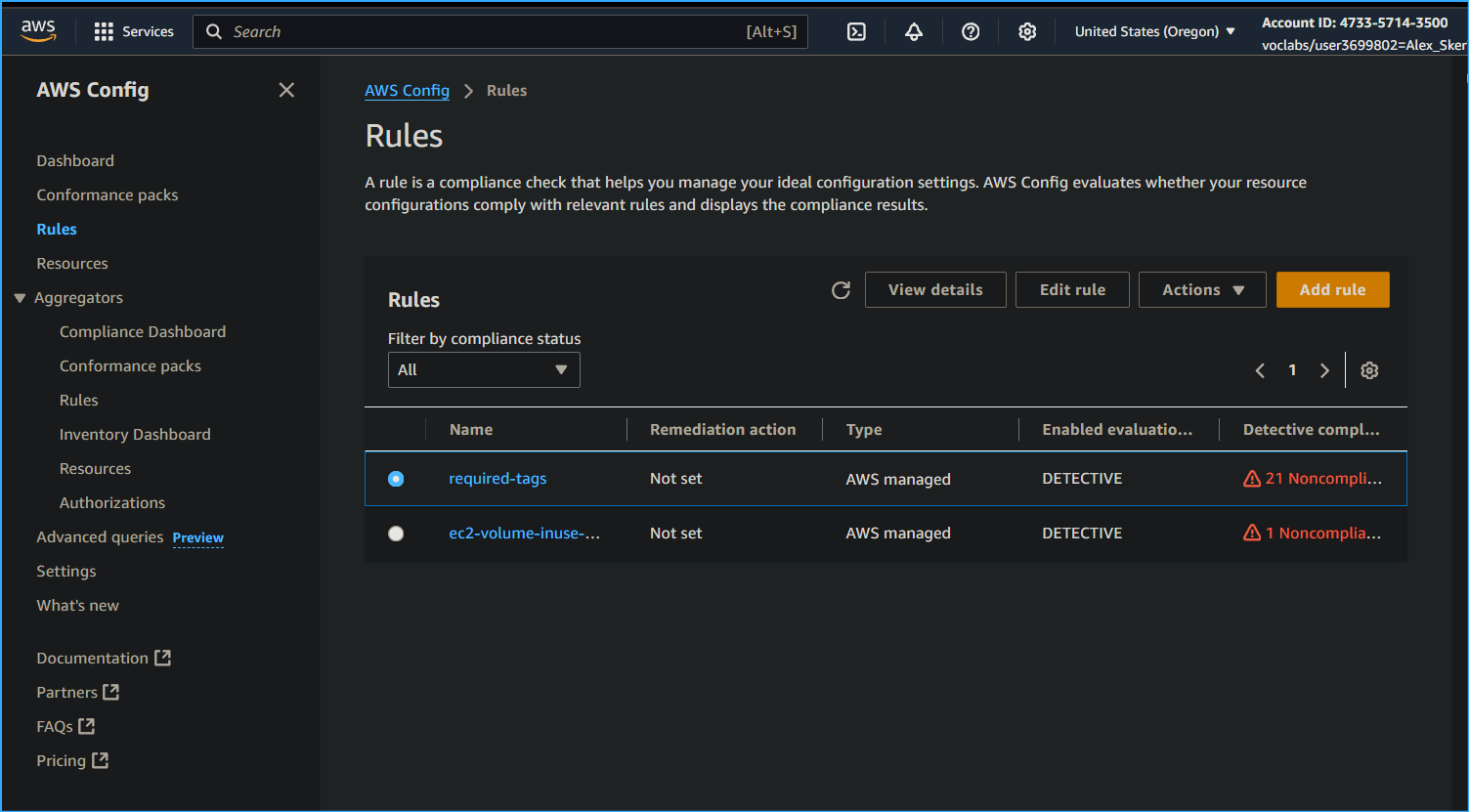Viewport: 1469px width, 812px height.
Task: Open the Actions dropdown
Action: (1202, 289)
